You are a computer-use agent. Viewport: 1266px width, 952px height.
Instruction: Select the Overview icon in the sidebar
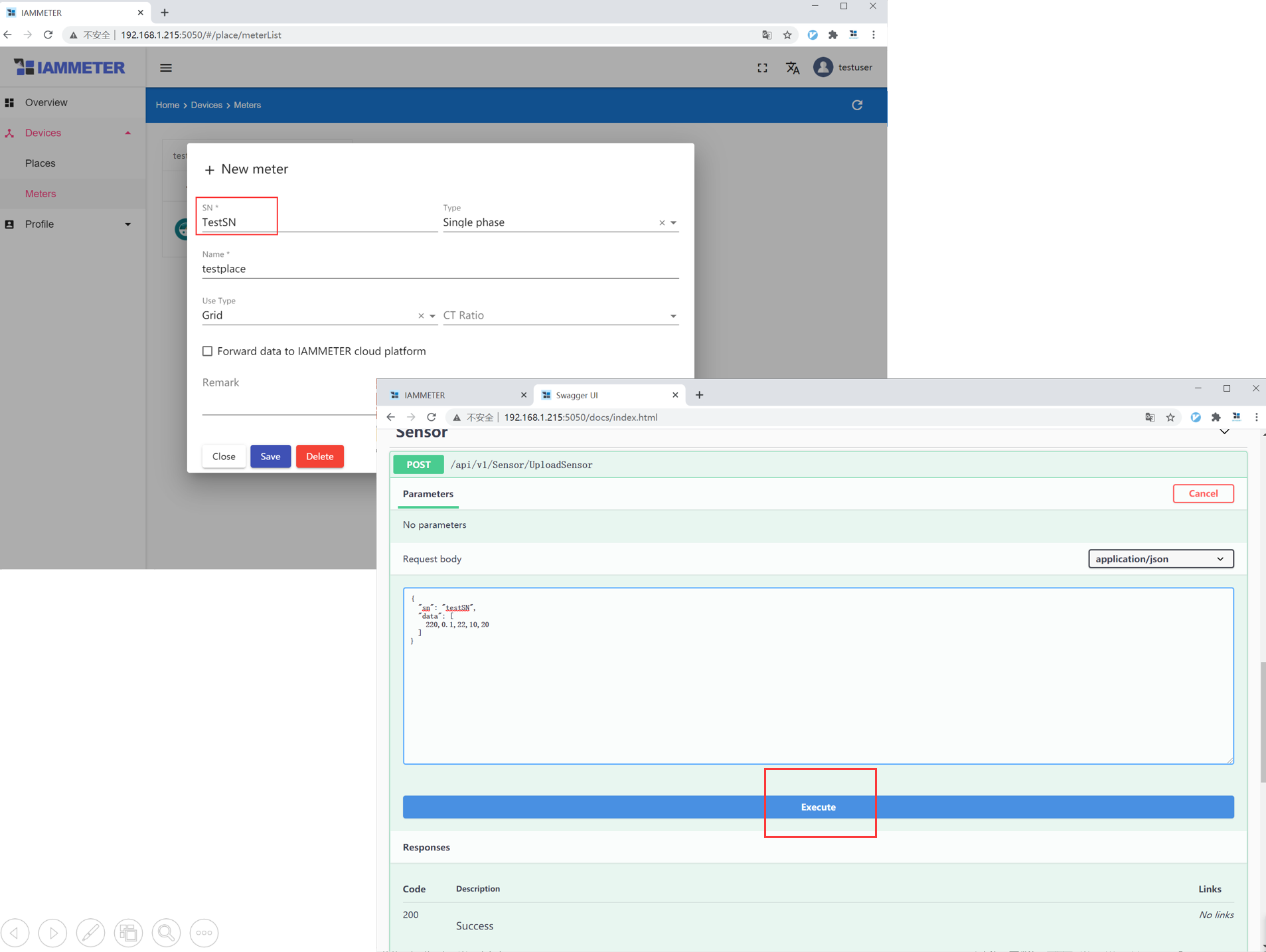(x=10, y=102)
